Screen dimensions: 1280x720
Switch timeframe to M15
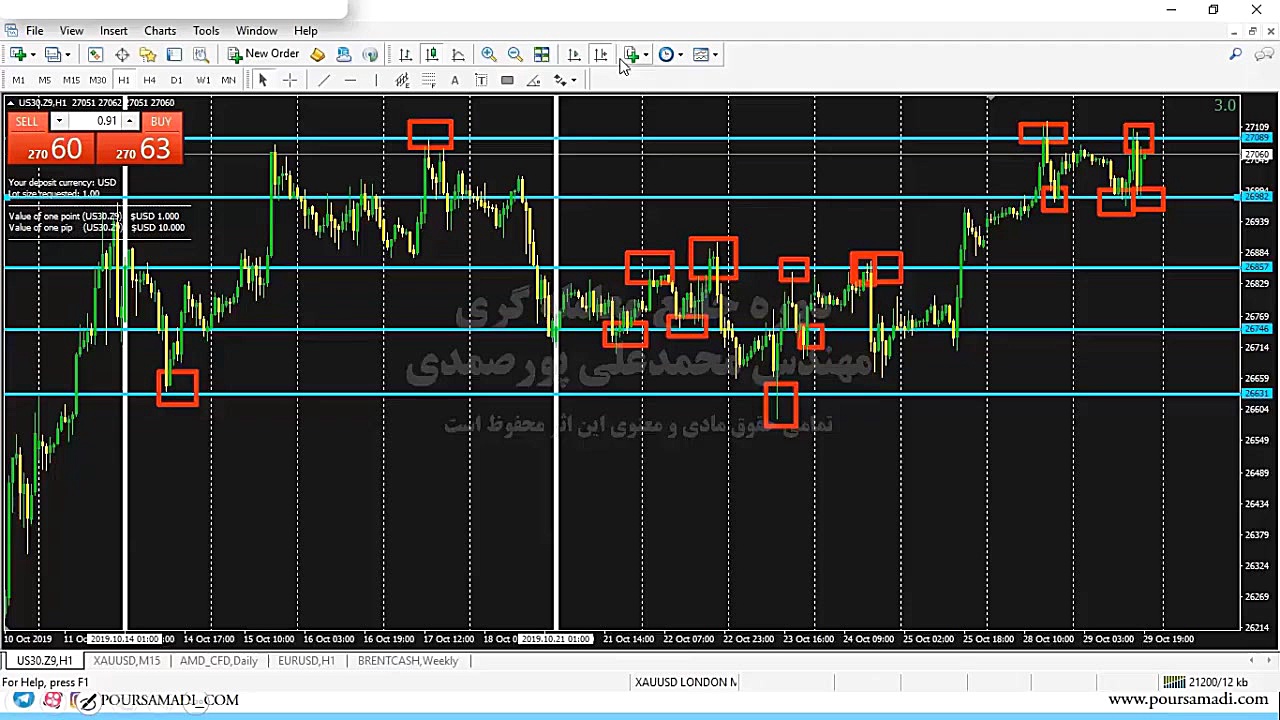click(x=71, y=80)
